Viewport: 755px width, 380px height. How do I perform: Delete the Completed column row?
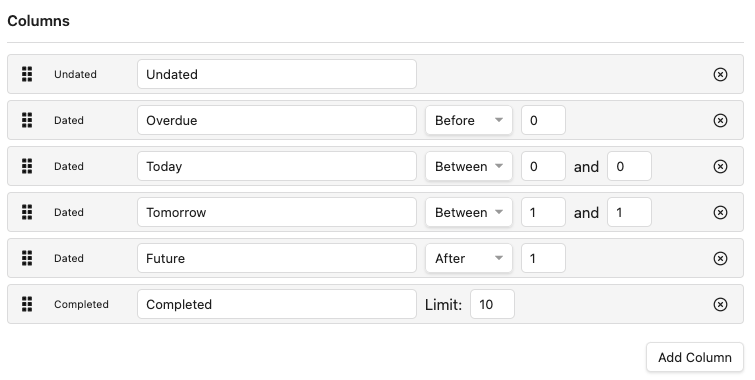click(x=720, y=304)
